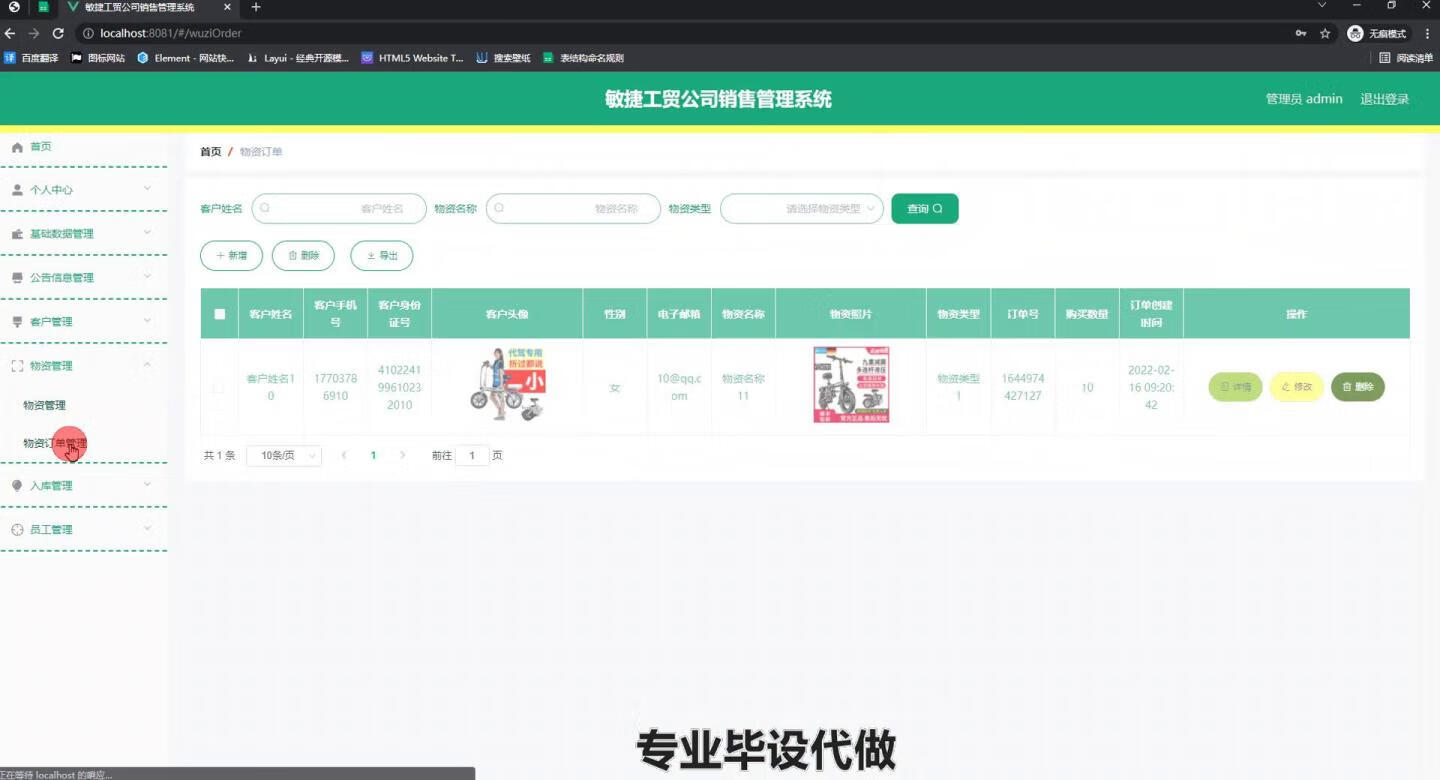Select the 员工管理 sidebar icon
Screen dimensions: 1440x780
16,529
